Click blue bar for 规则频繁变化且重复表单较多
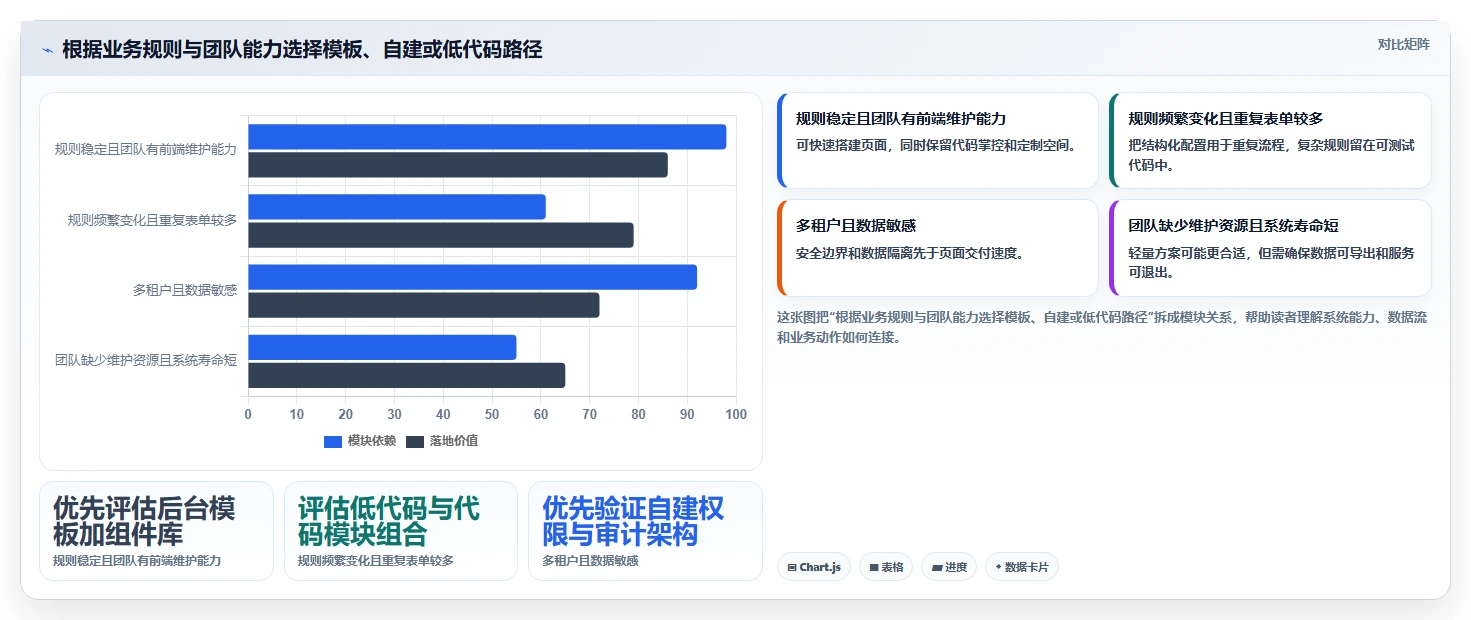 tap(397, 207)
